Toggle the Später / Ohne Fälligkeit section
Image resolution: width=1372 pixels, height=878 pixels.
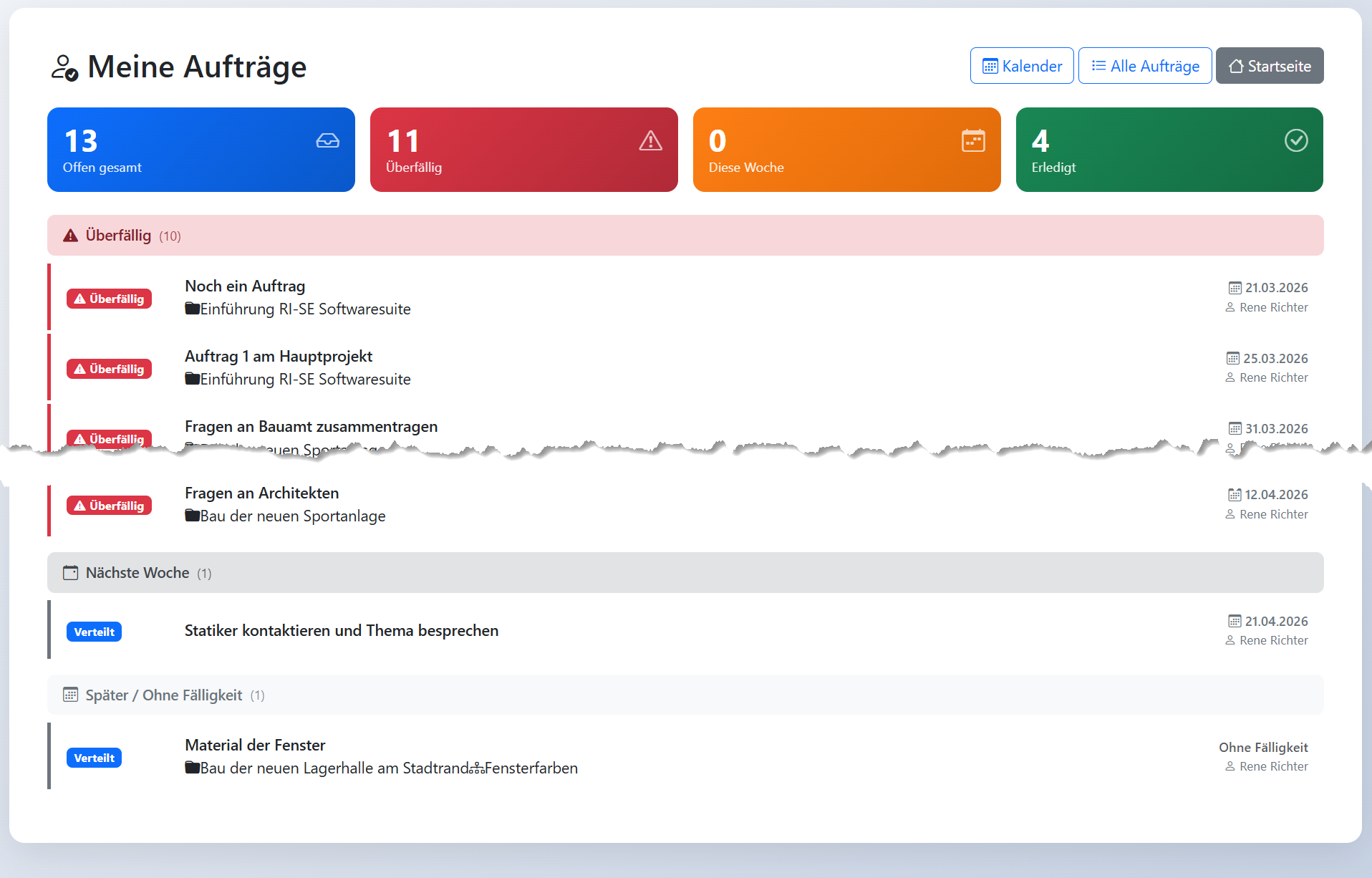click(x=685, y=695)
